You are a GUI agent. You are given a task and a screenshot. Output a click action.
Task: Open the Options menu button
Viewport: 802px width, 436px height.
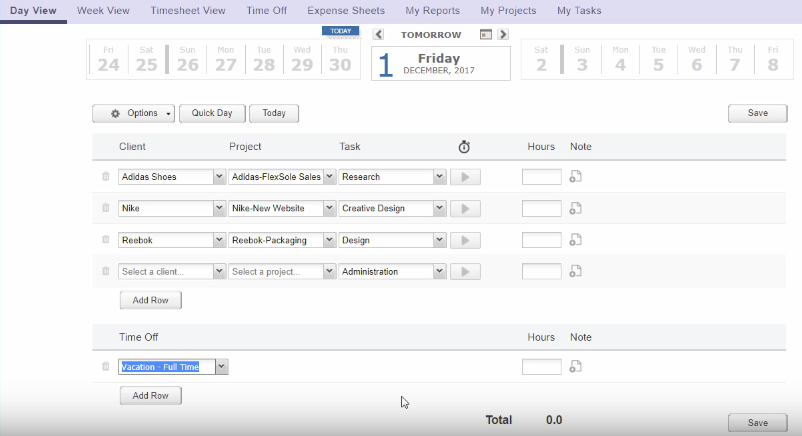click(134, 113)
